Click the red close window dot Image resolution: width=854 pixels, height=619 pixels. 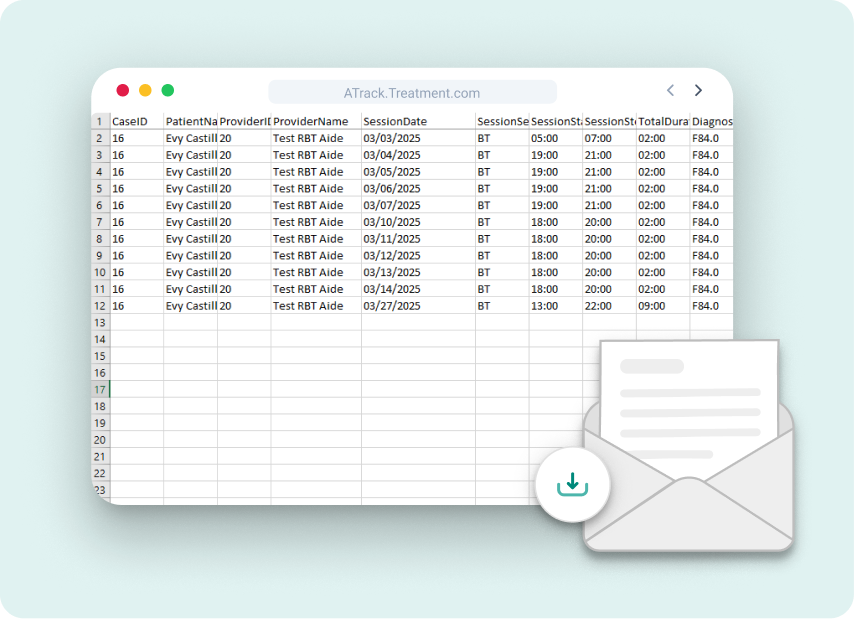tap(123, 90)
